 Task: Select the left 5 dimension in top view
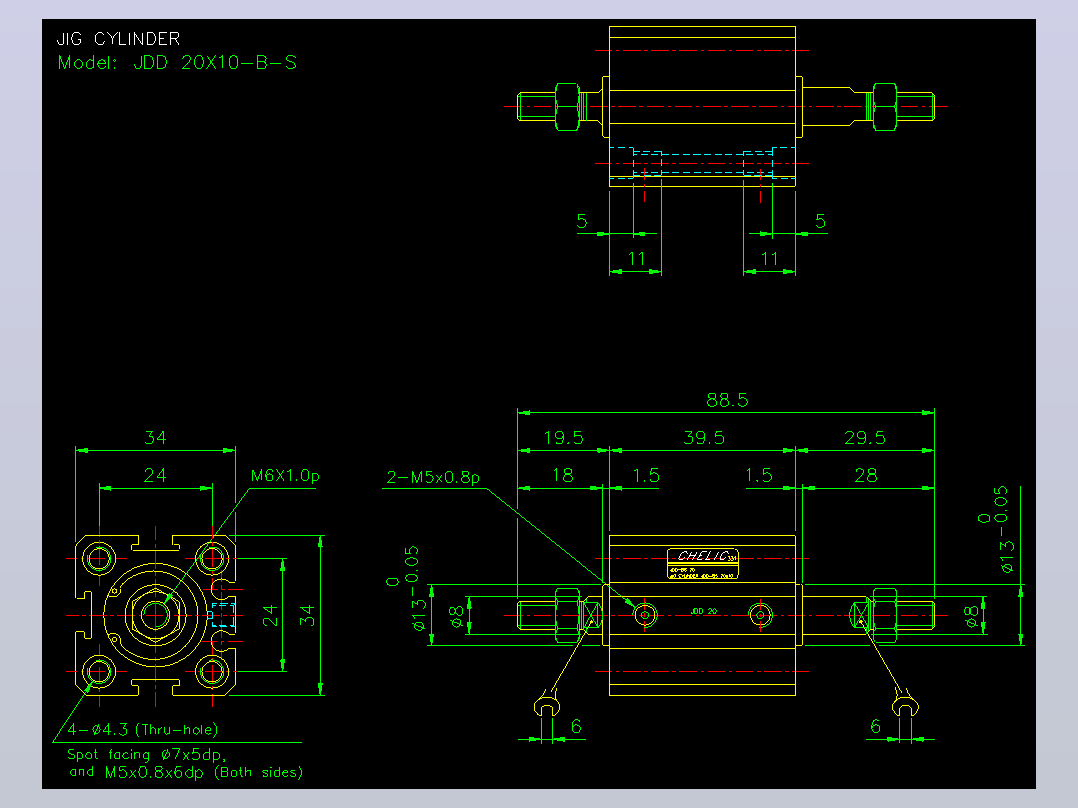pos(582,221)
